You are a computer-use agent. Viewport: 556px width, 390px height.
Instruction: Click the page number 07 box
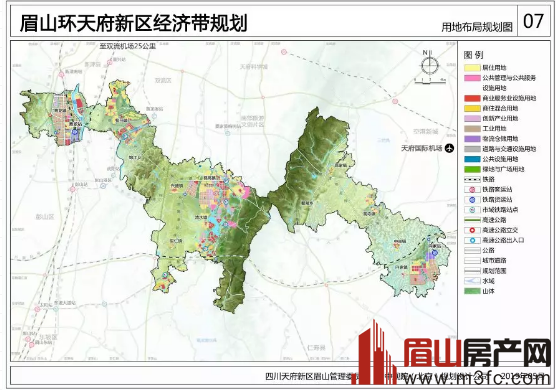(x=534, y=21)
